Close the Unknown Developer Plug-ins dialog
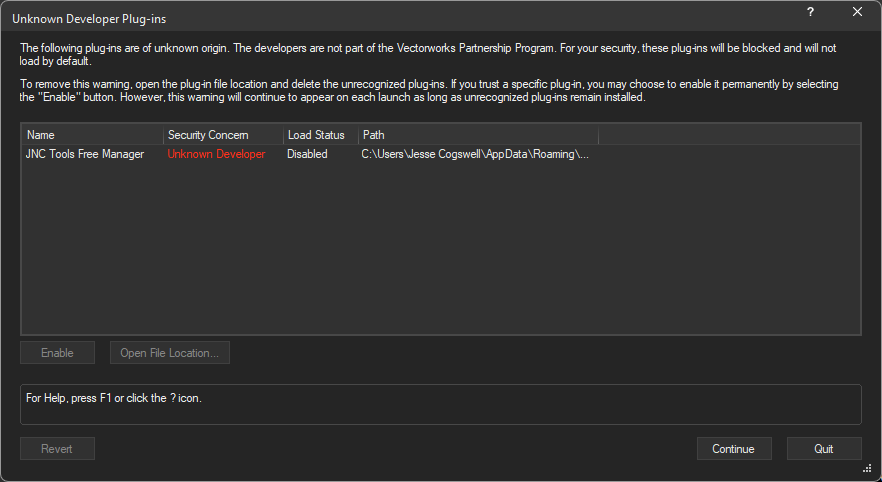Viewport: 882px width, 482px height. 857,12
